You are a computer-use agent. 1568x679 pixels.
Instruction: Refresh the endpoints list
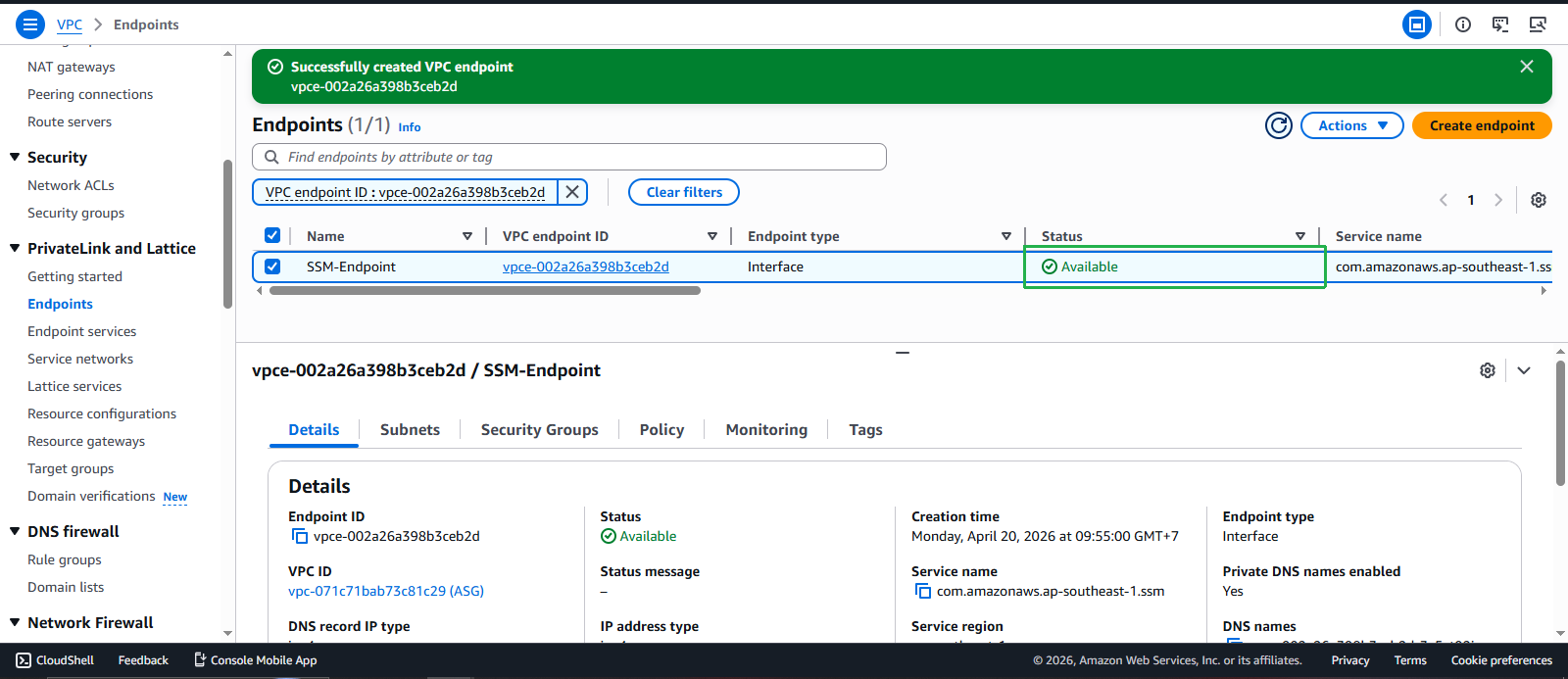click(1279, 125)
